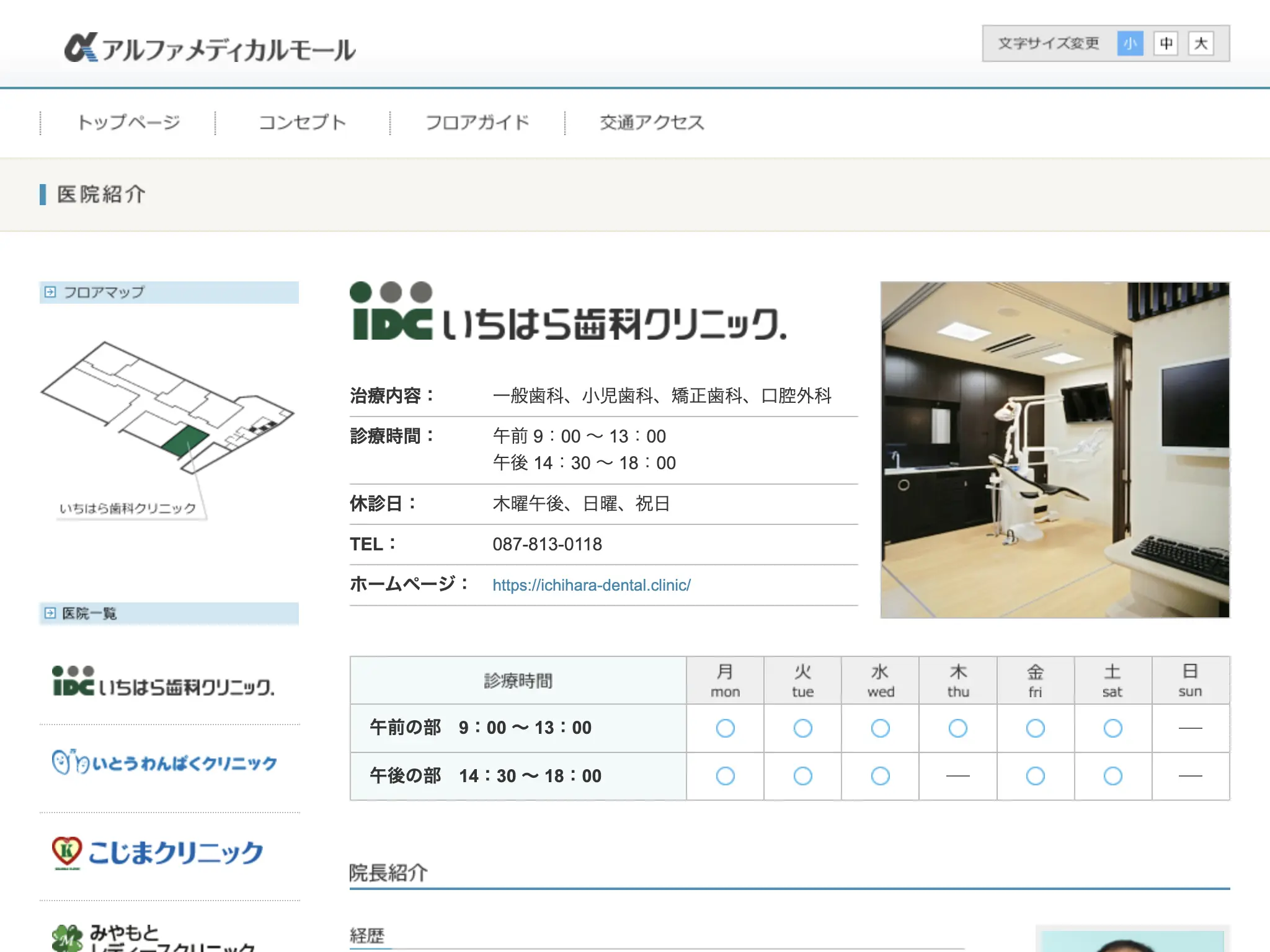Click the 経歴 subheading
Screen dimensions: 1270x952
pos(367,935)
